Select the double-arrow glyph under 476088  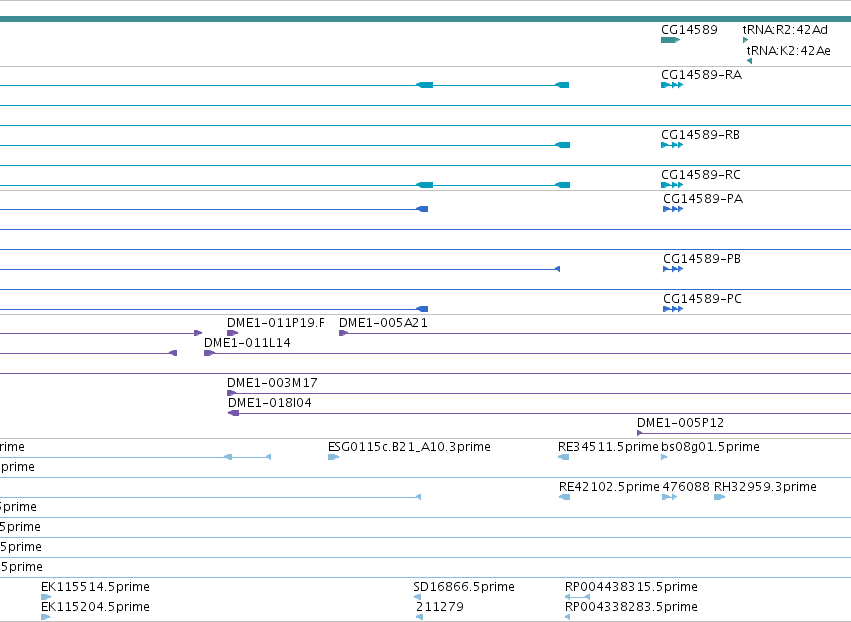tap(669, 497)
